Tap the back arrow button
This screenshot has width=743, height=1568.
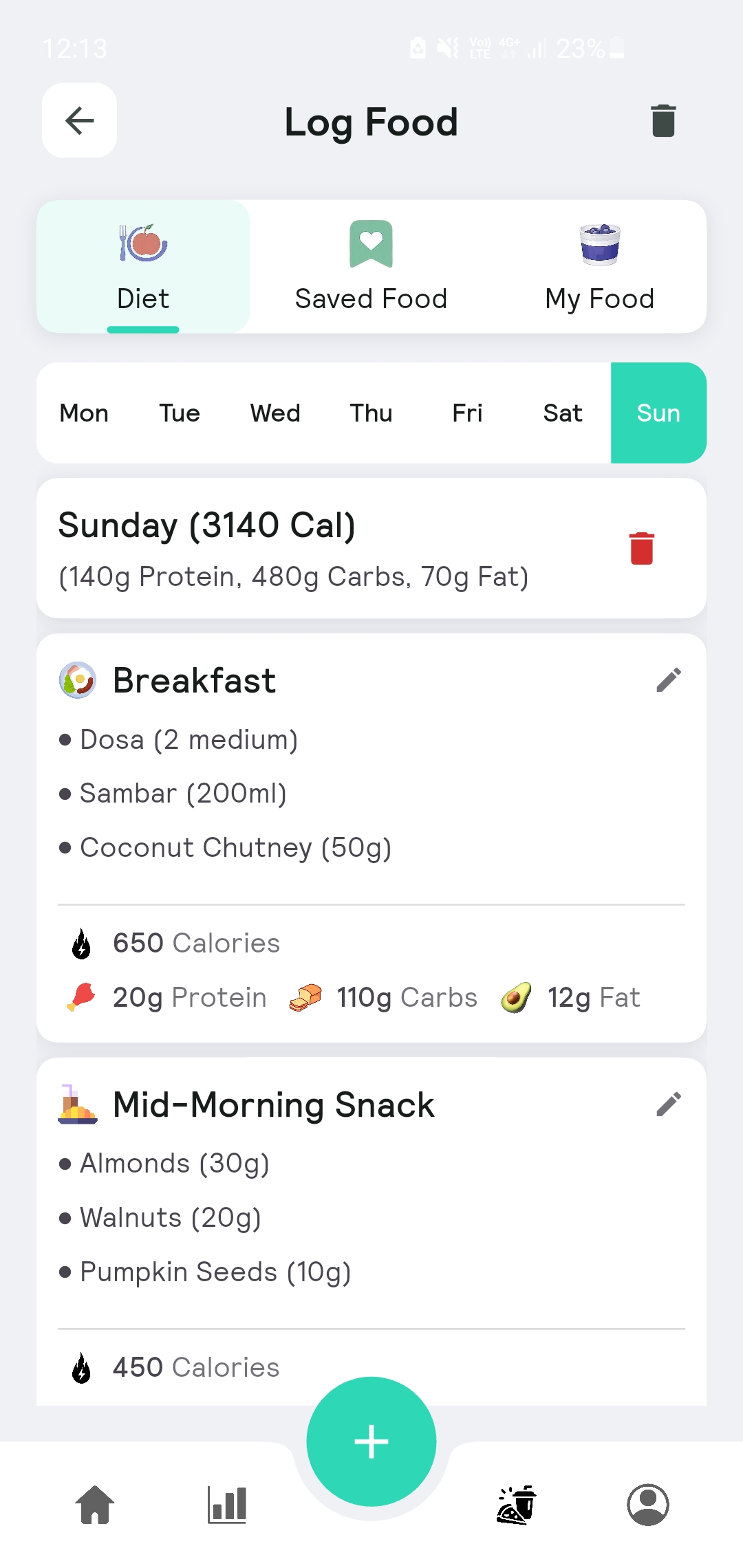point(79,121)
